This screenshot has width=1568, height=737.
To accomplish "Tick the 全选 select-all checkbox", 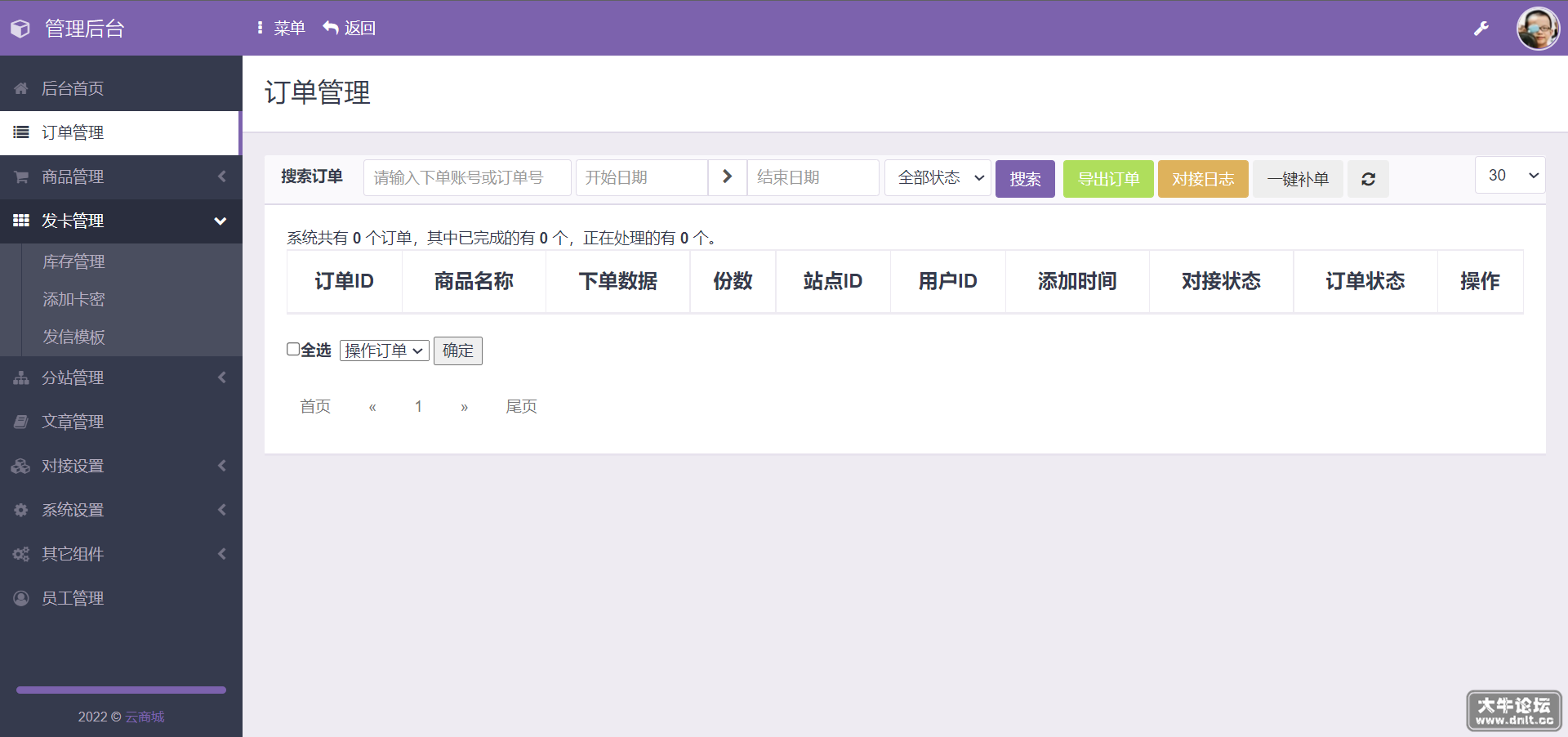I will tap(293, 349).
